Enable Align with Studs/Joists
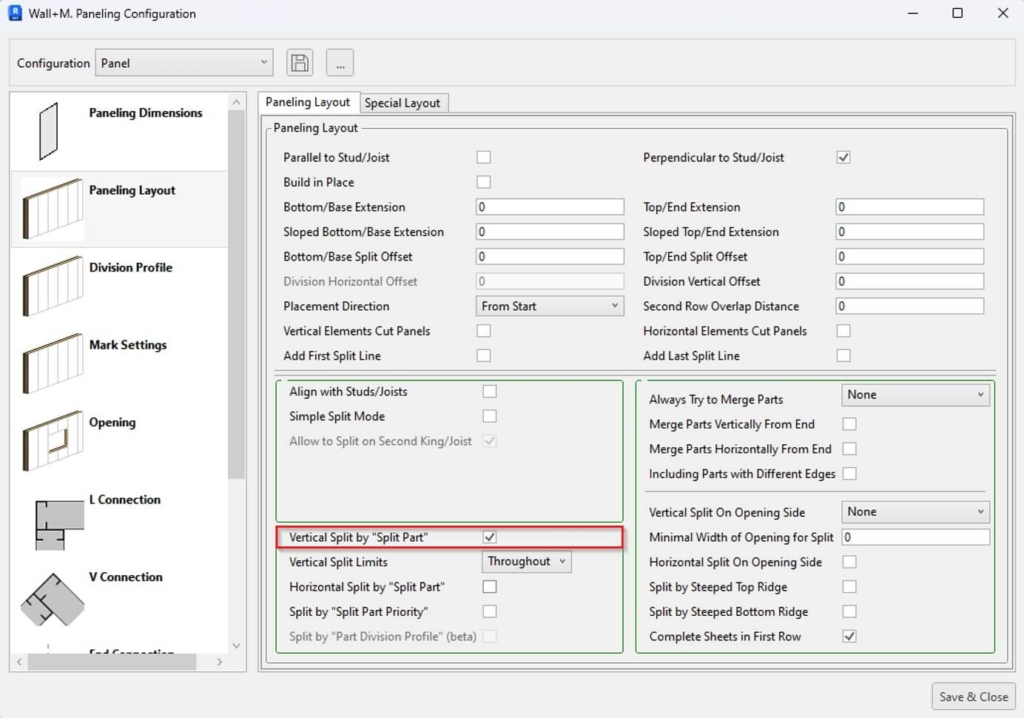 (x=489, y=391)
